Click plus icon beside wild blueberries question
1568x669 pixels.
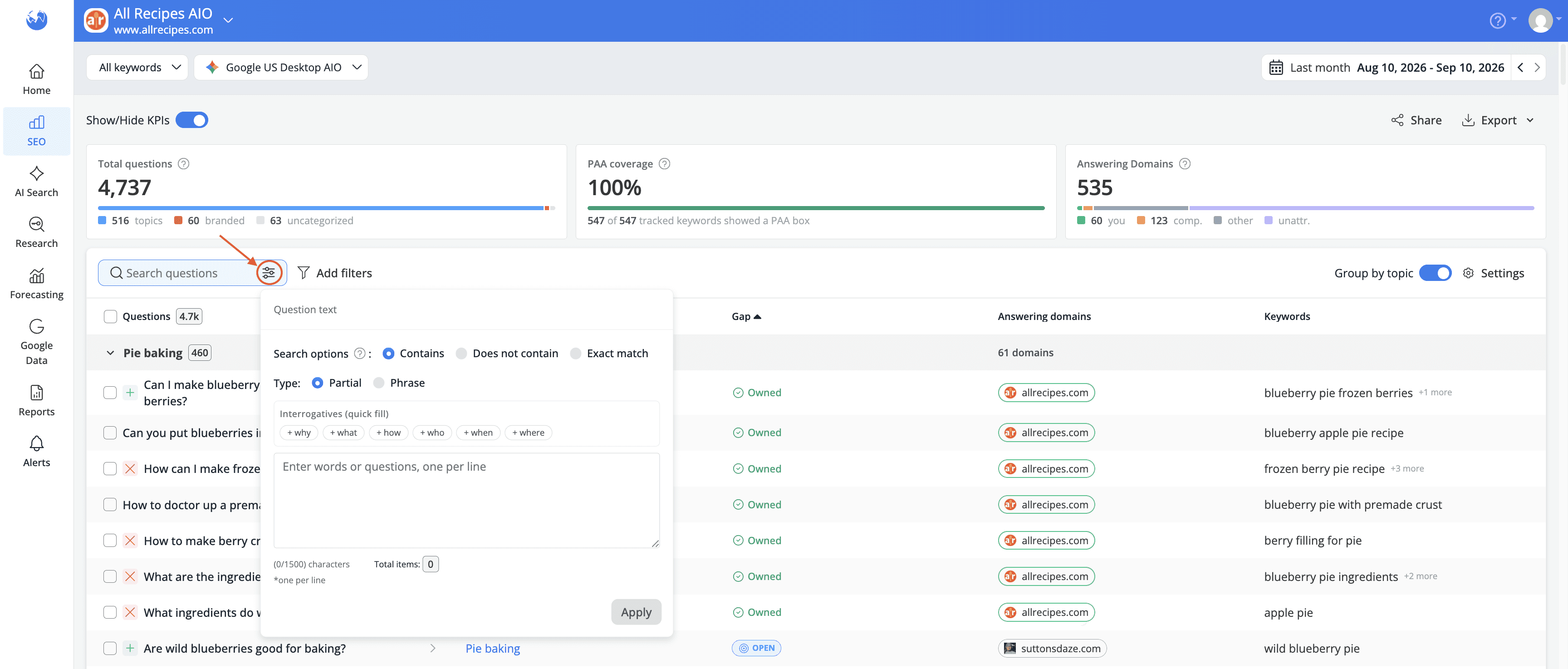(x=130, y=648)
